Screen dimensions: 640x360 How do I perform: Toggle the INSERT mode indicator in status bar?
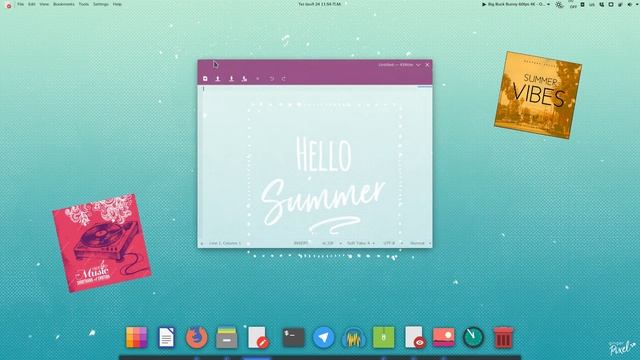click(x=301, y=243)
